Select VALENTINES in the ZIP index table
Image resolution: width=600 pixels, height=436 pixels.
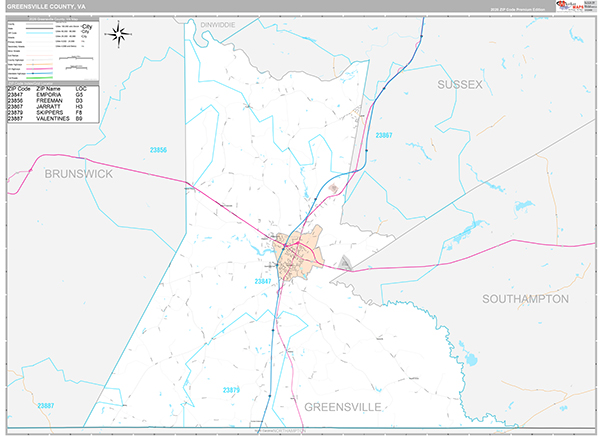53,119
